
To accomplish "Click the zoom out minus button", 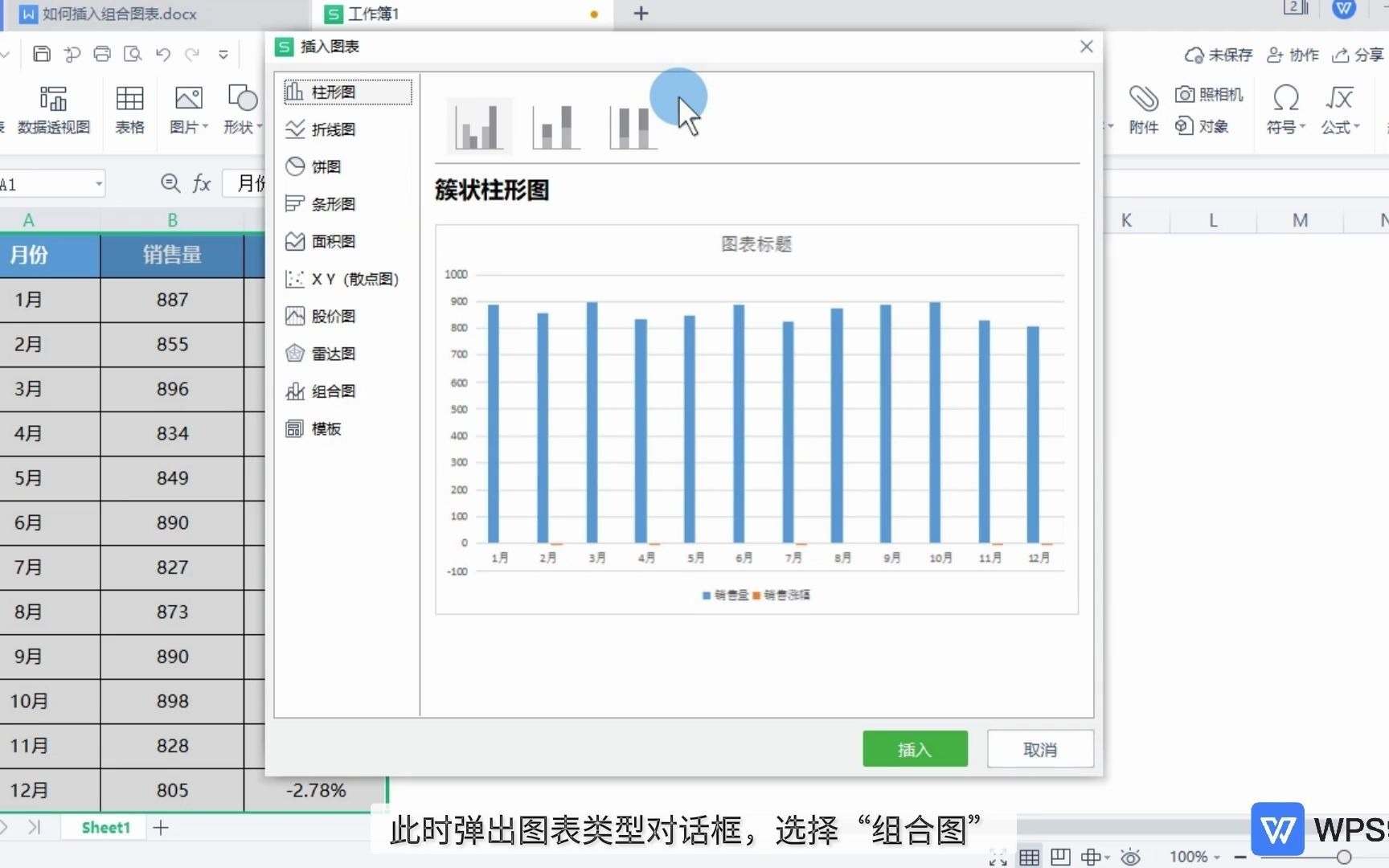I will 1240,857.
